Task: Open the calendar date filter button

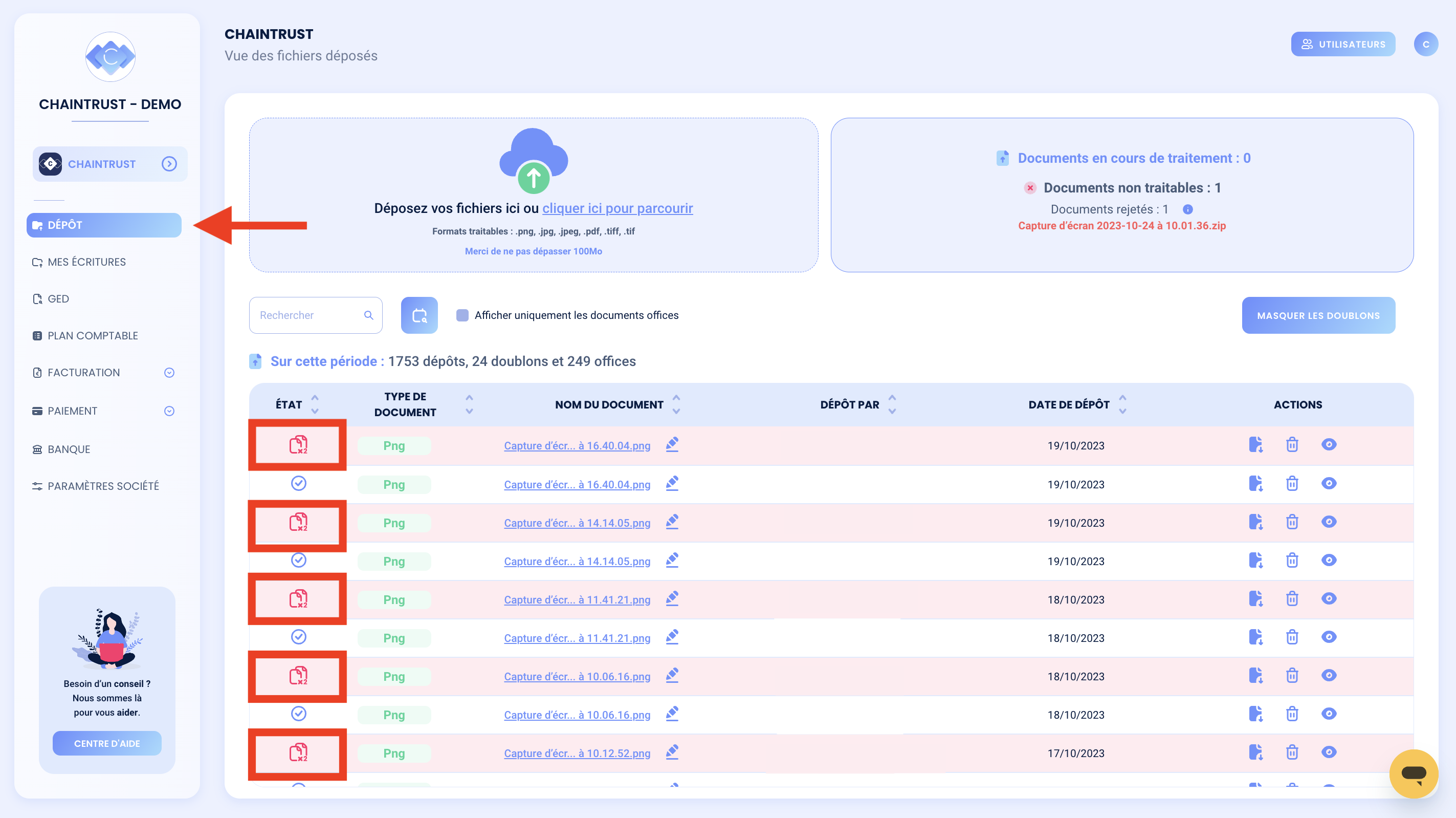Action: click(x=419, y=315)
